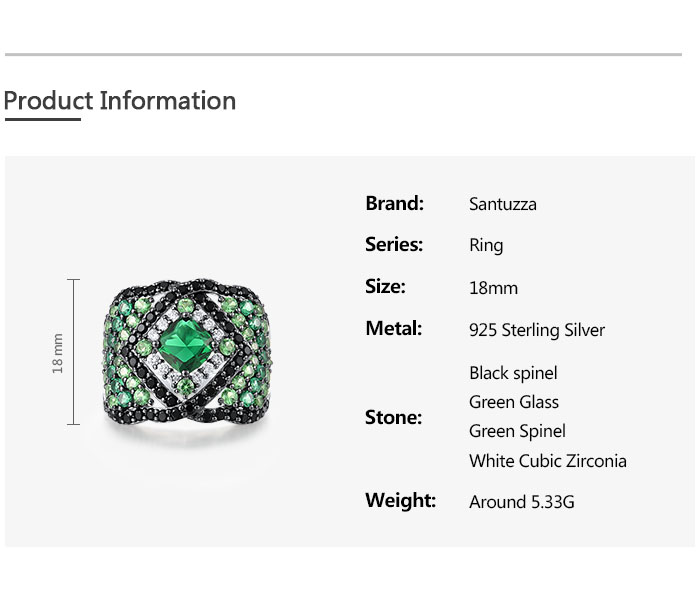Image resolution: width=700 pixels, height=607 pixels.
Task: Click the Stone label
Action: [393, 417]
